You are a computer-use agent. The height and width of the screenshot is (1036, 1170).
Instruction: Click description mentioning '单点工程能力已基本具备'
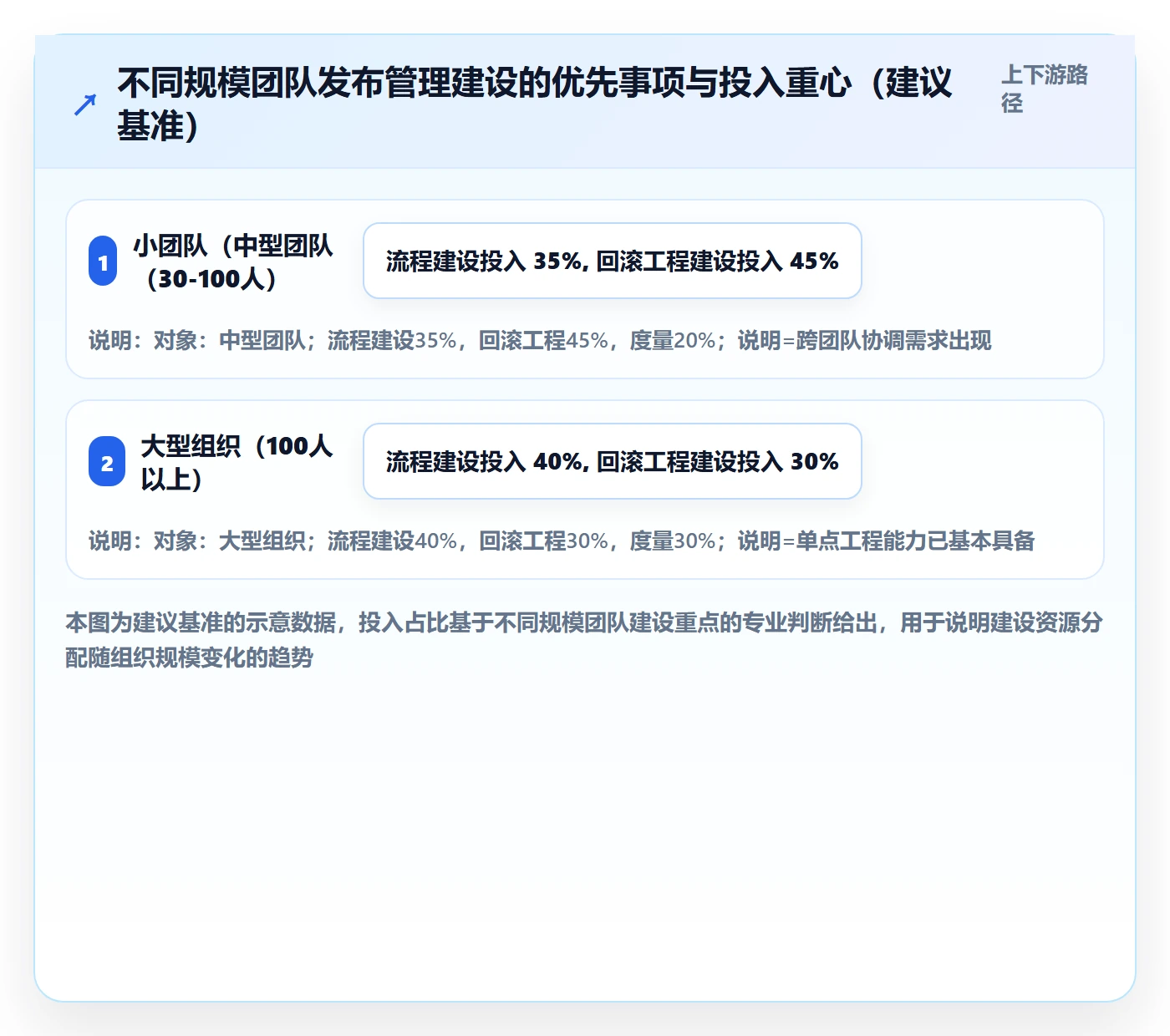pos(562,541)
